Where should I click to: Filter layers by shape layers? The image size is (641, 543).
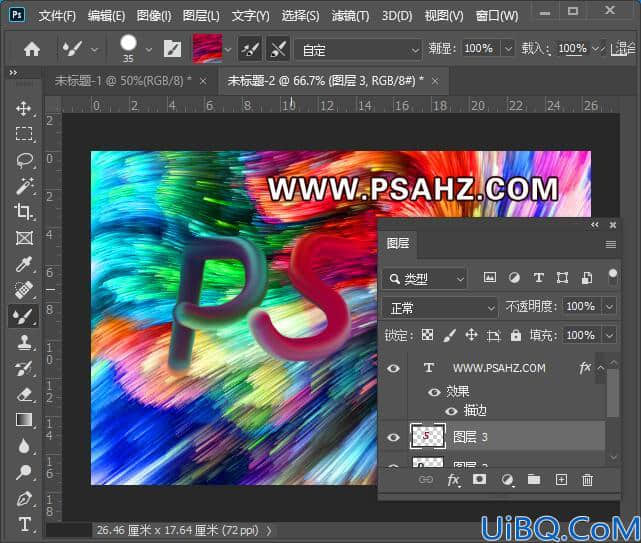563,278
